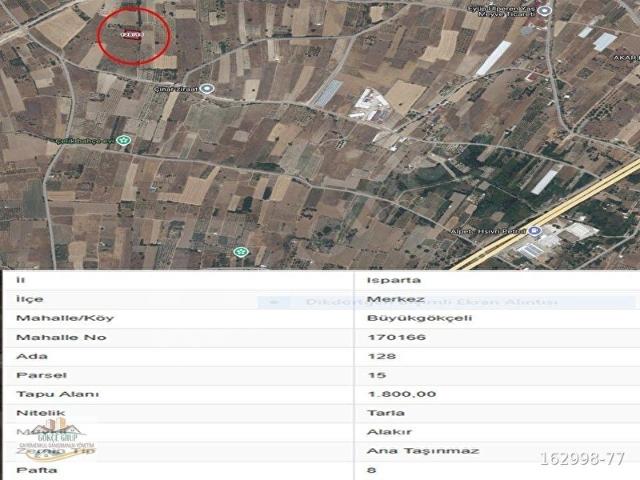Select the Tapu Alanı value 1.800,00

click(x=402, y=394)
